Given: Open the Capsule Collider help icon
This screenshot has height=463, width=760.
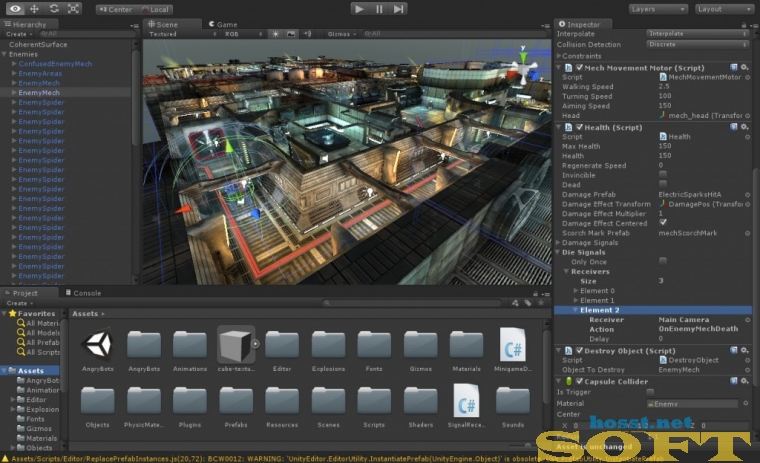Looking at the screenshot, I should 734,381.
